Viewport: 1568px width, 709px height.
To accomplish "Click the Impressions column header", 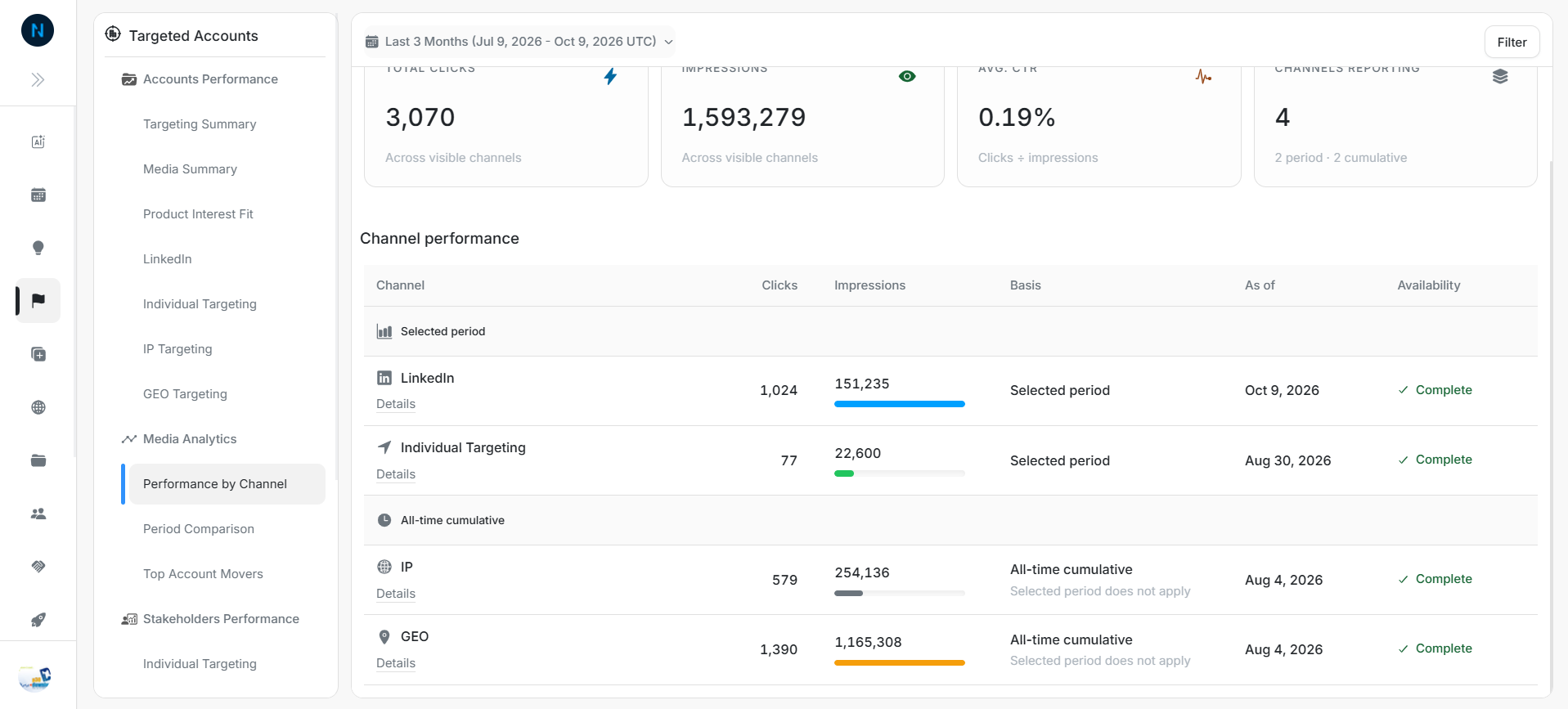I will (869, 285).
